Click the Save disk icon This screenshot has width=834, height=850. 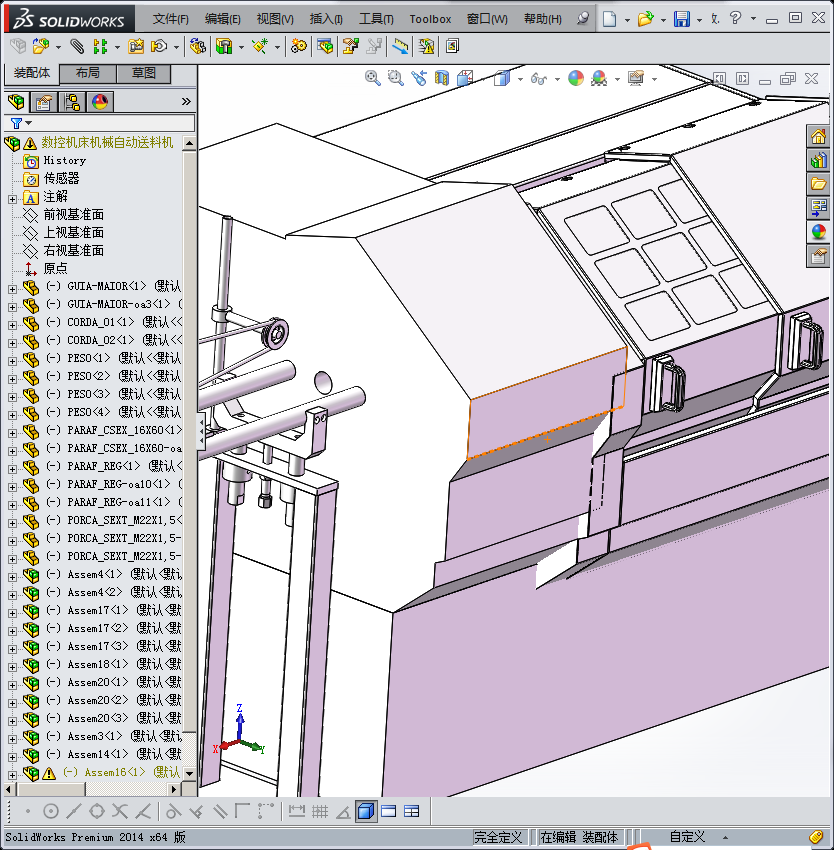click(681, 19)
